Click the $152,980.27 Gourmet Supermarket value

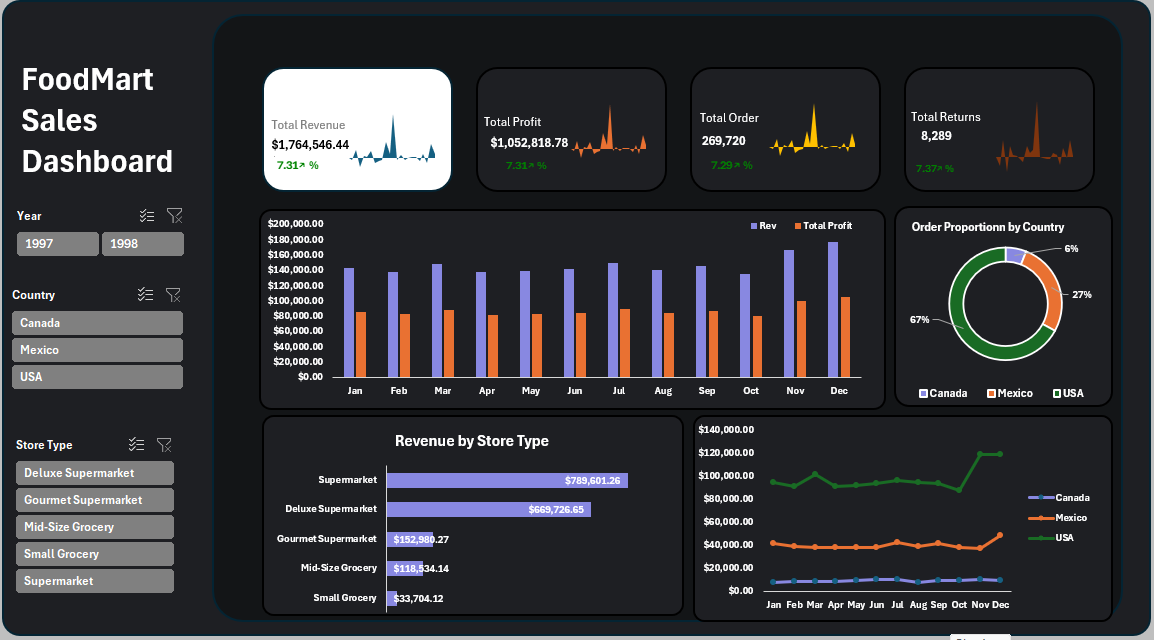coord(421,539)
